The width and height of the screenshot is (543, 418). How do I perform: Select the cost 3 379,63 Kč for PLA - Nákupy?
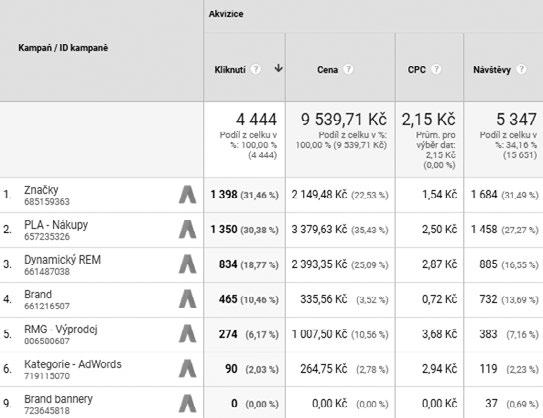click(319, 229)
